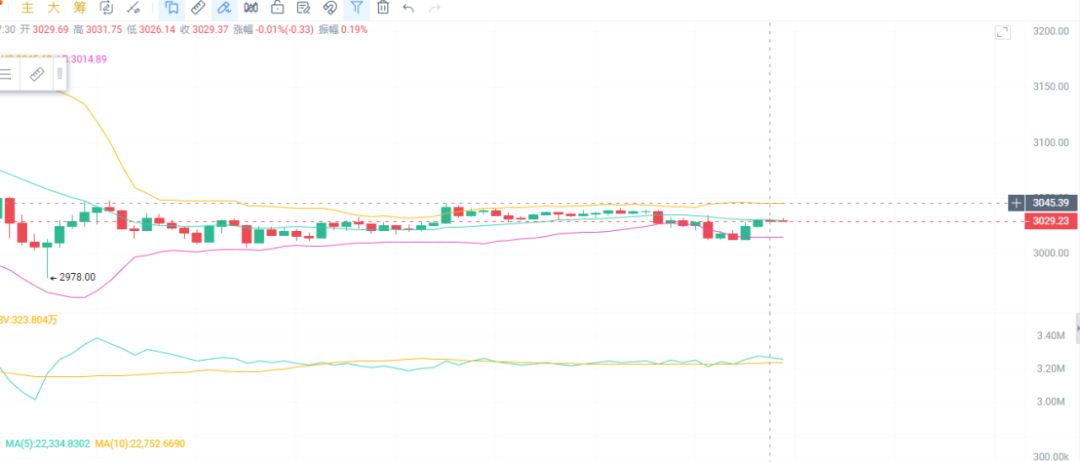The width and height of the screenshot is (1080, 462).
Task: Click the 大 indicator button in toolbar
Action: 53,8
